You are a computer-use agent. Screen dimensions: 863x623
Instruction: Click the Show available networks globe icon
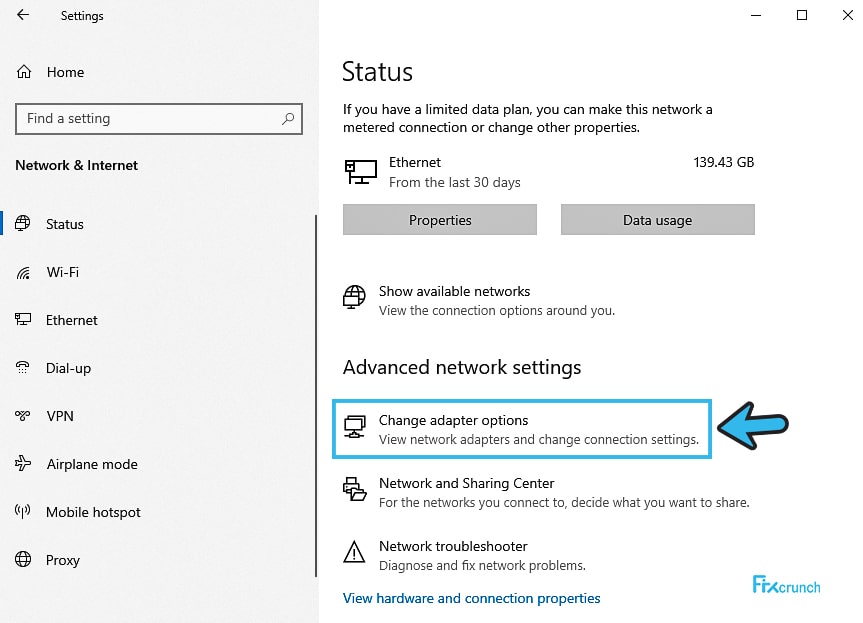coord(354,297)
